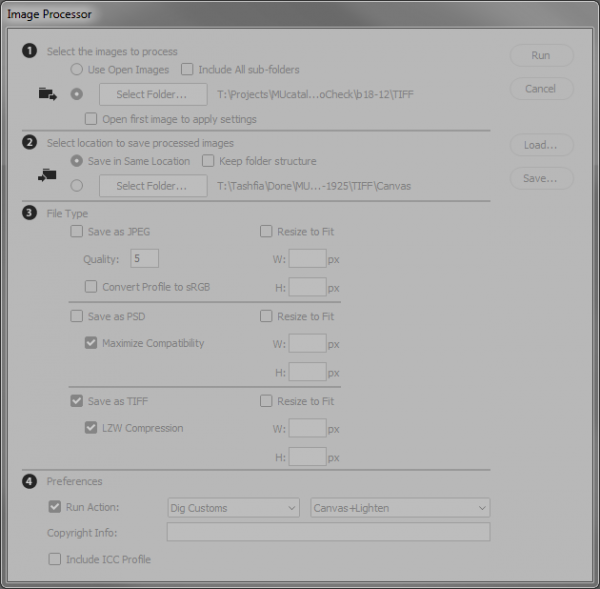The width and height of the screenshot is (600, 589).
Task: Click the source folder icon with arrow
Action: 47,94
